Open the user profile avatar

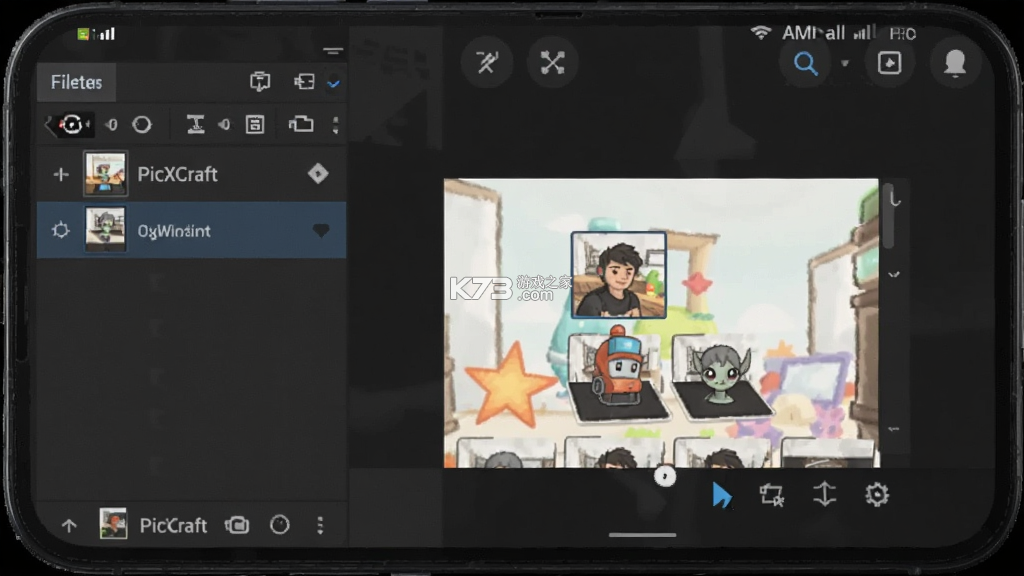click(955, 63)
